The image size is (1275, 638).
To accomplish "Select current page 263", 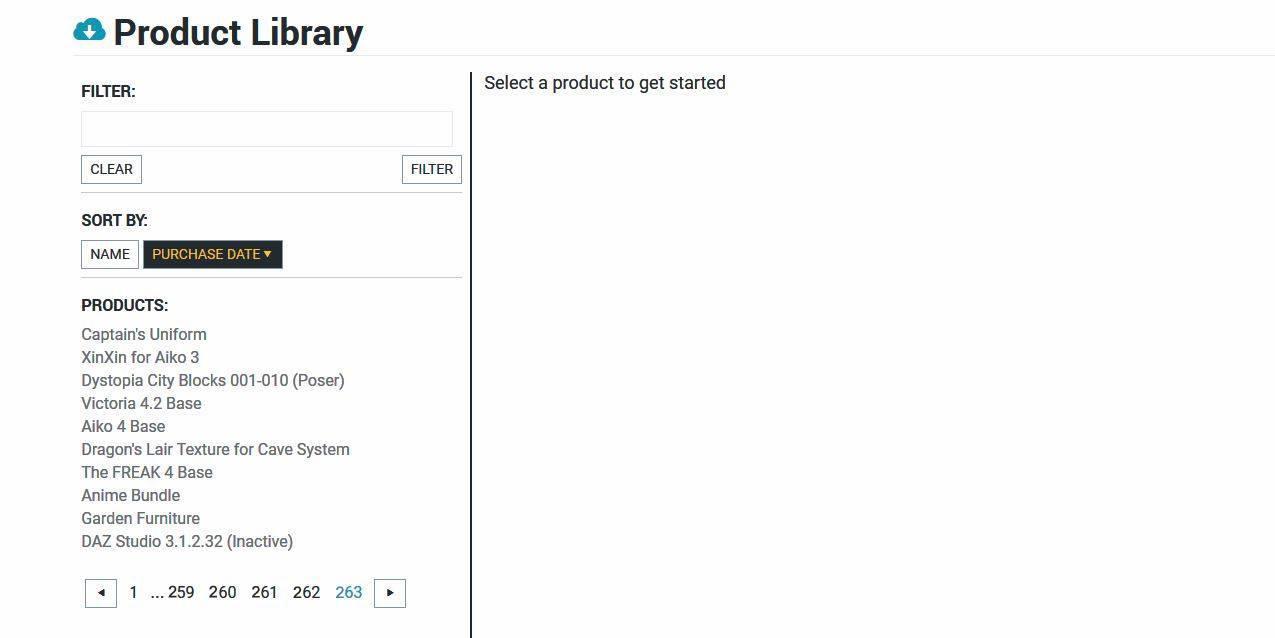I will pyautogui.click(x=348, y=593).
